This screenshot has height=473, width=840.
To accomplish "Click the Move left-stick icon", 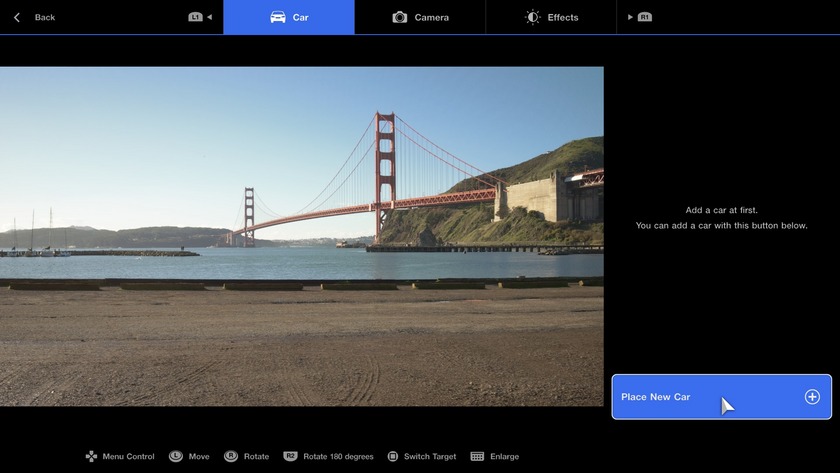I will pos(176,456).
